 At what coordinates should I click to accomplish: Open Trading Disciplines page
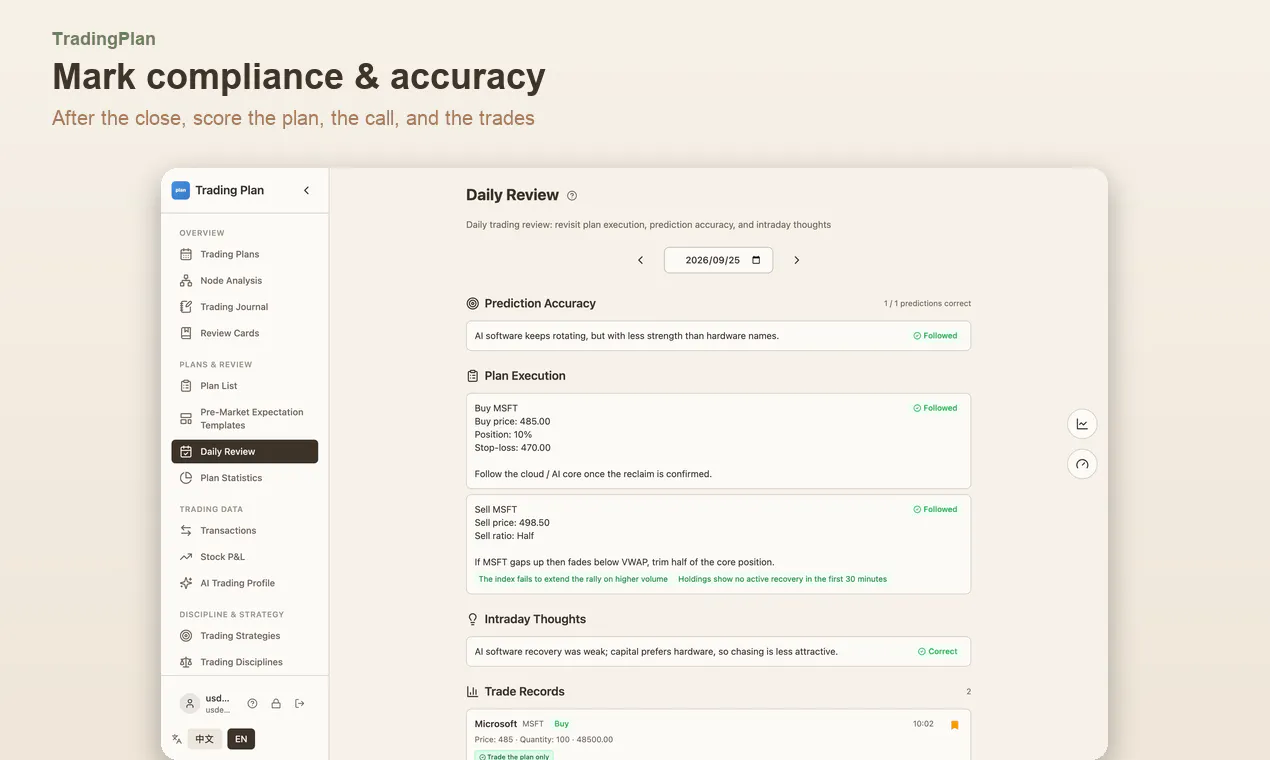245,662
